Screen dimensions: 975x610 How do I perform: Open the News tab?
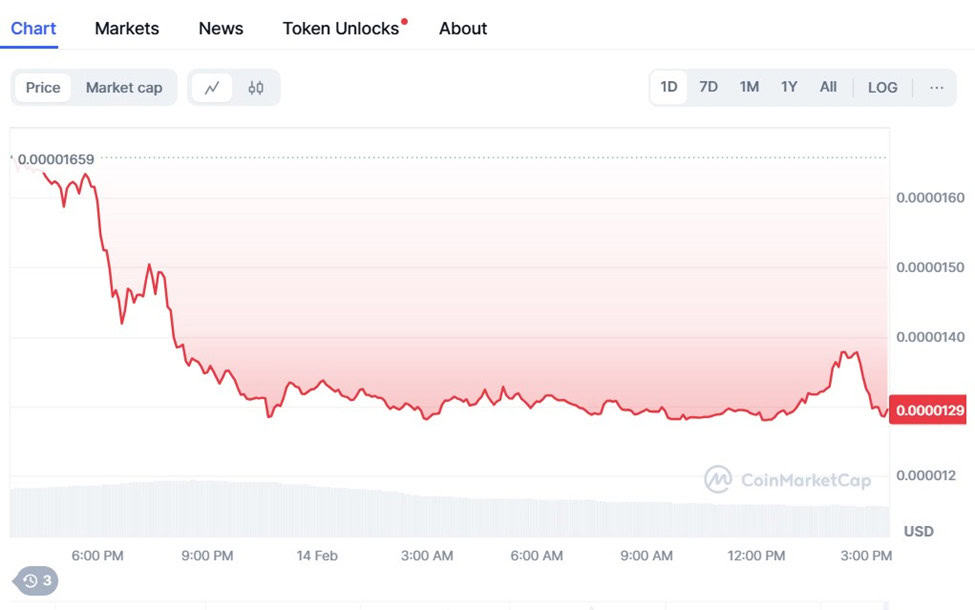[221, 29]
